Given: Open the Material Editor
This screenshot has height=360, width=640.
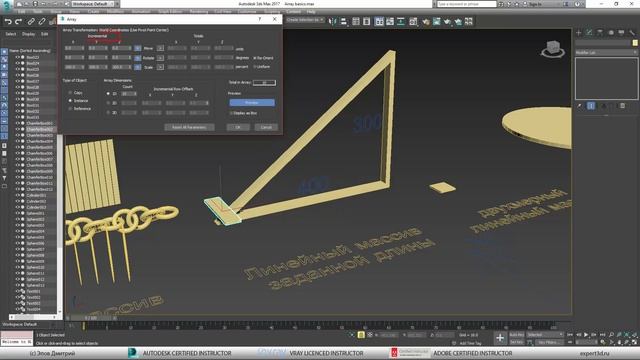Looking at the screenshot, I should click(413, 21).
